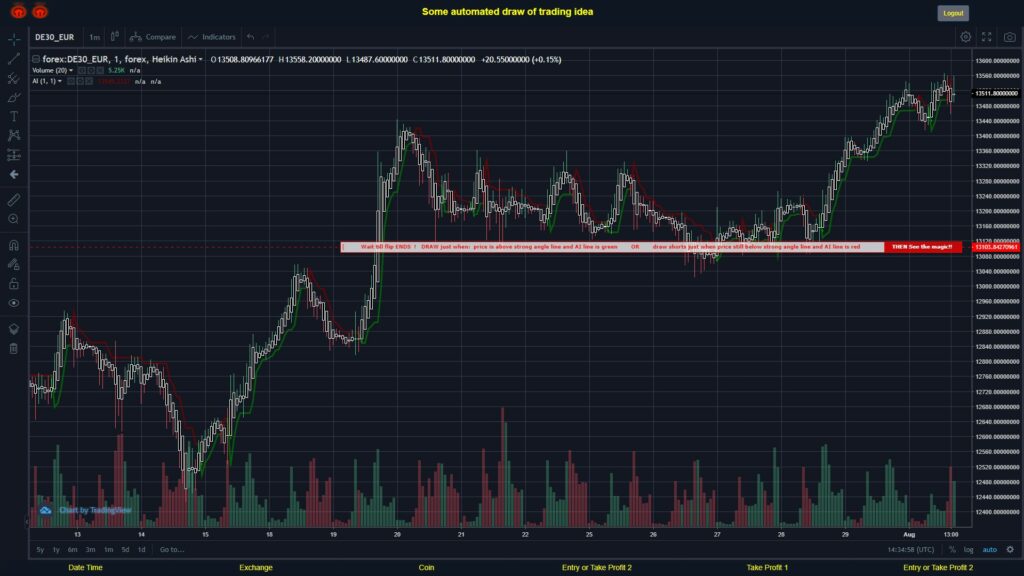Click the Coin column header
1024x576 pixels.
pos(426,568)
